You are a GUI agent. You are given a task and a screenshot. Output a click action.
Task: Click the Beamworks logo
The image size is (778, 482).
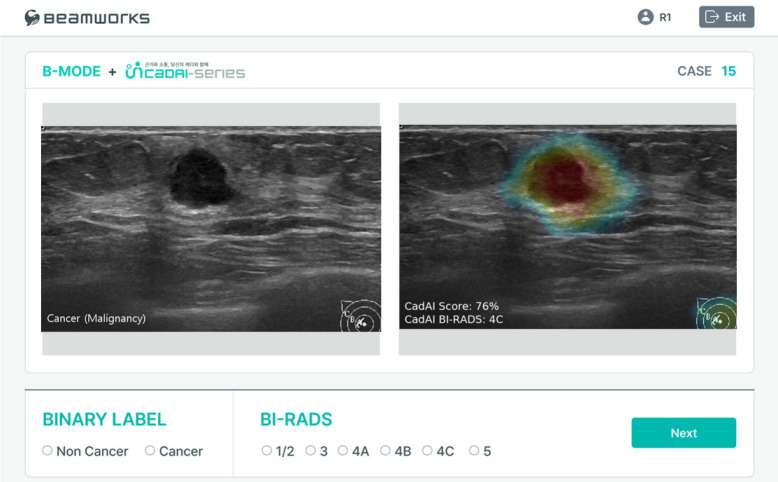click(87, 18)
